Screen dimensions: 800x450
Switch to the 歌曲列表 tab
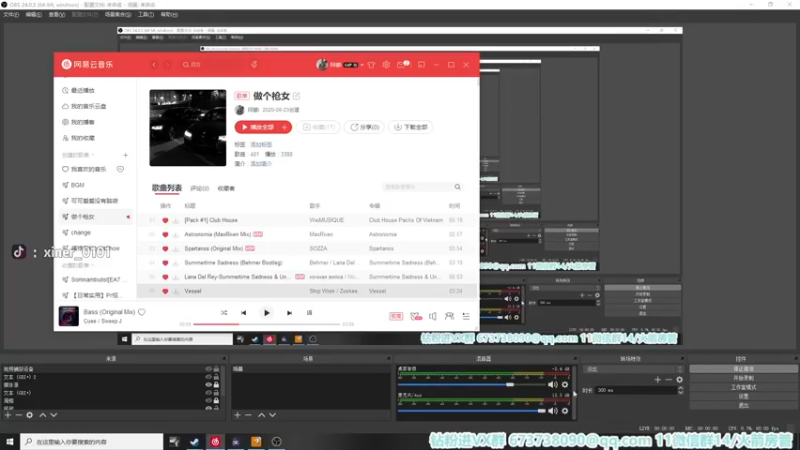click(167, 188)
